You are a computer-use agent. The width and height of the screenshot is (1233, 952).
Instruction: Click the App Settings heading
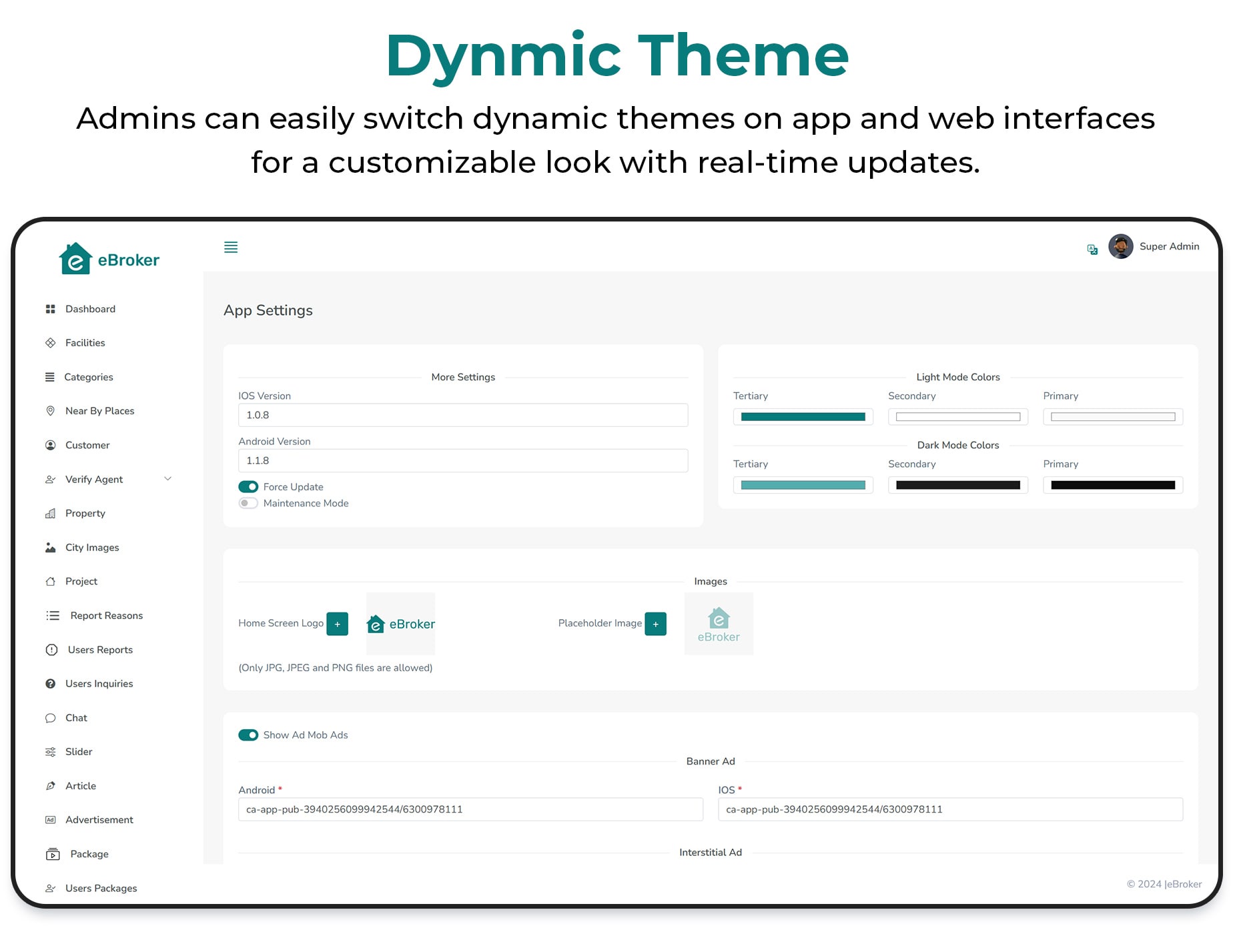point(268,310)
